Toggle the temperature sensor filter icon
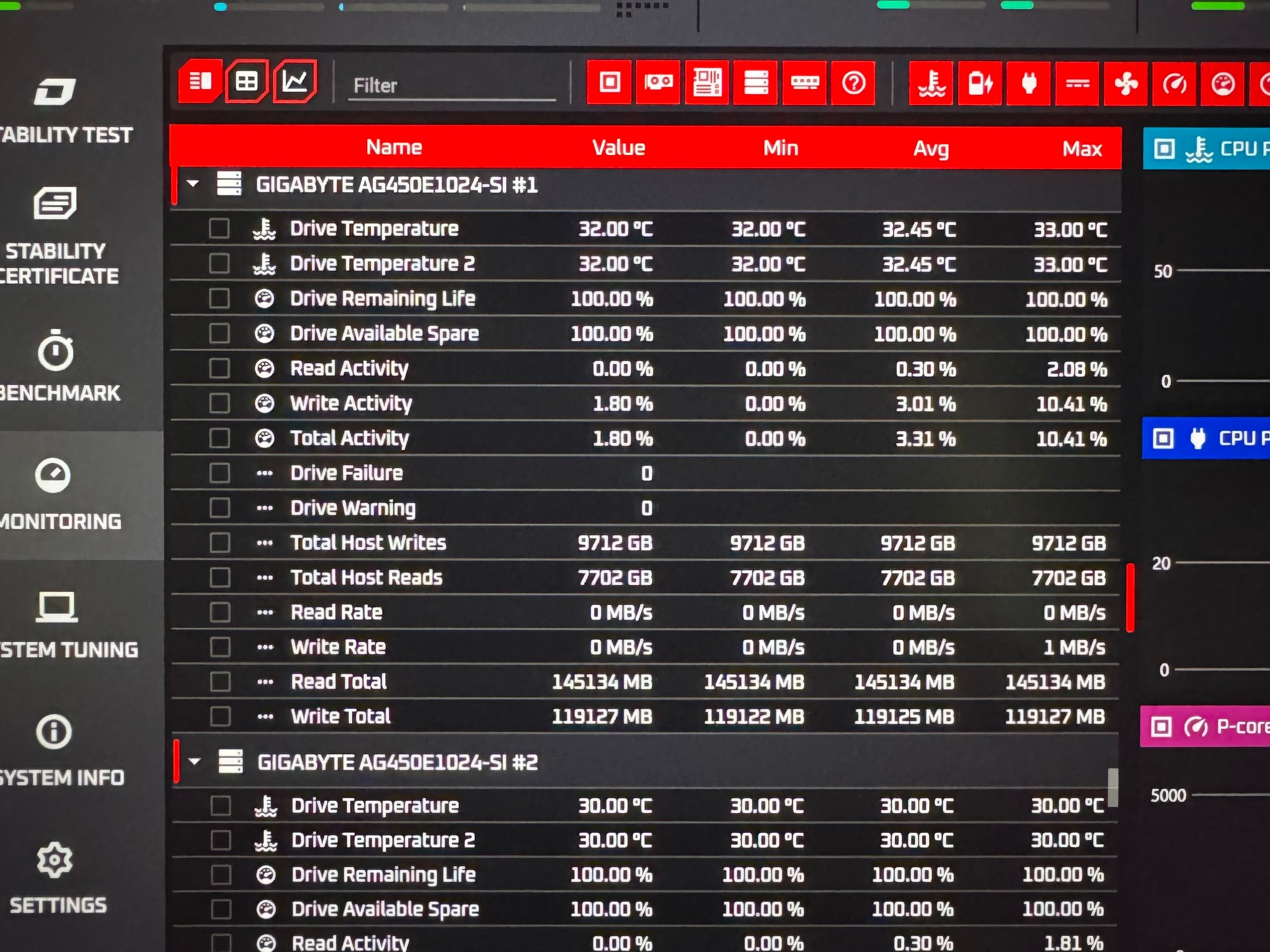1270x952 pixels. tap(931, 83)
